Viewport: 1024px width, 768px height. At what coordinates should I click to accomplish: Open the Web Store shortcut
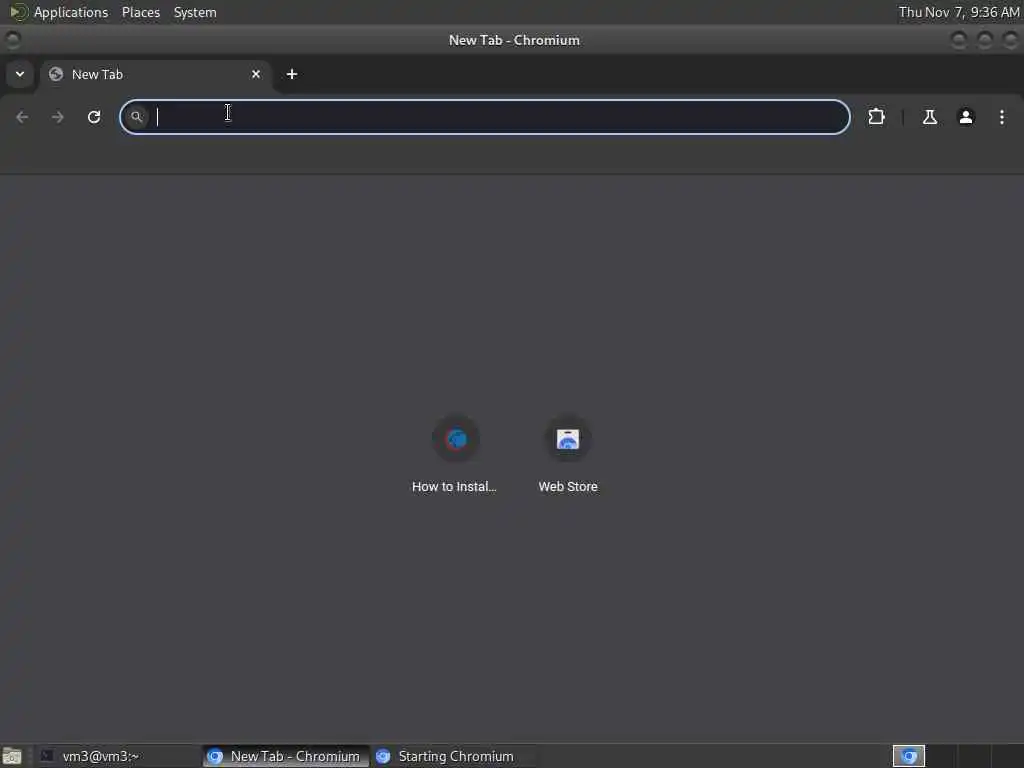click(568, 455)
